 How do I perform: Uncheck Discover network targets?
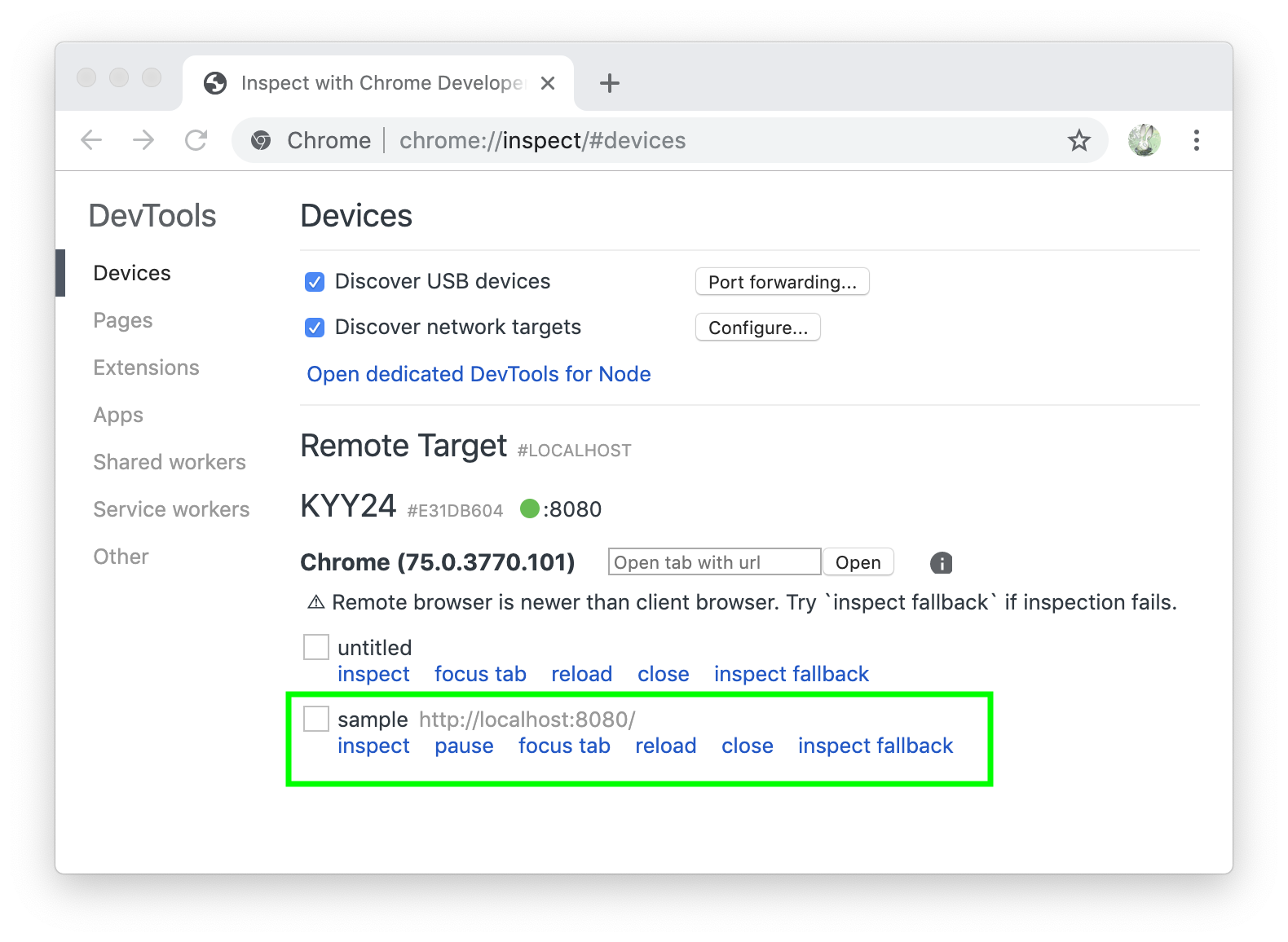click(315, 328)
